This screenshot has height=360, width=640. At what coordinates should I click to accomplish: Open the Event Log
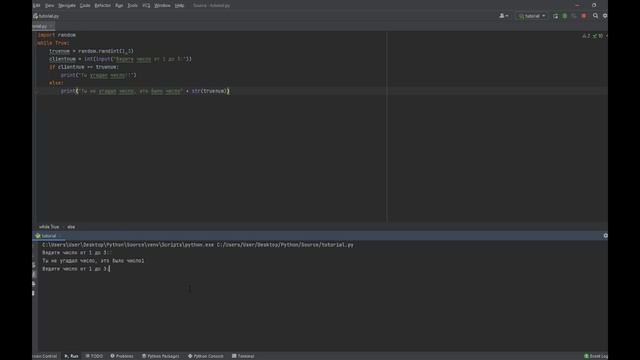pyautogui.click(x=596, y=356)
